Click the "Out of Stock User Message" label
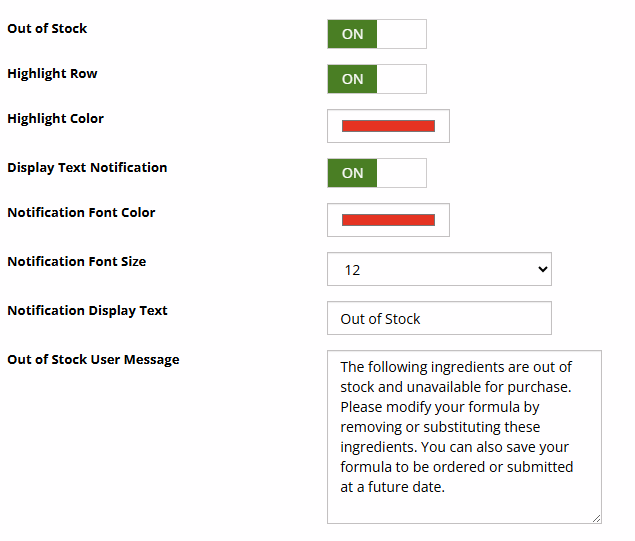This screenshot has width=635, height=541. (x=93, y=359)
